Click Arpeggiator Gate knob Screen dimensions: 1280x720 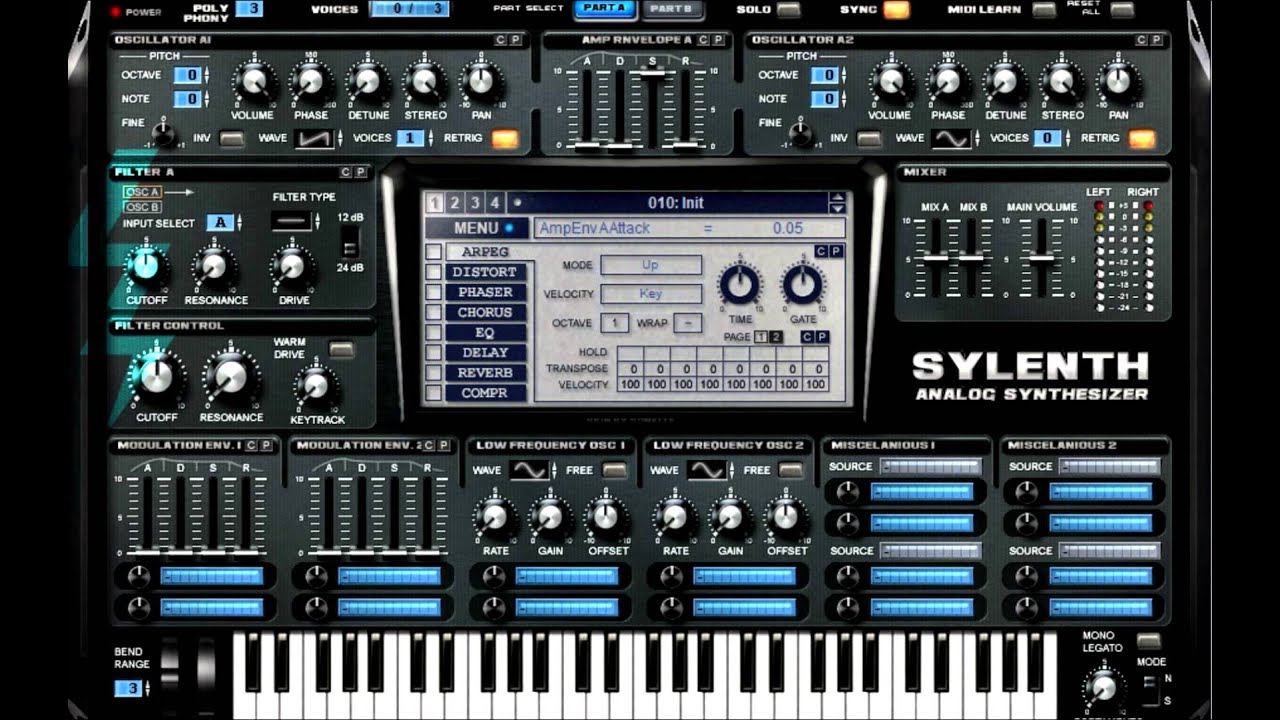(x=803, y=286)
